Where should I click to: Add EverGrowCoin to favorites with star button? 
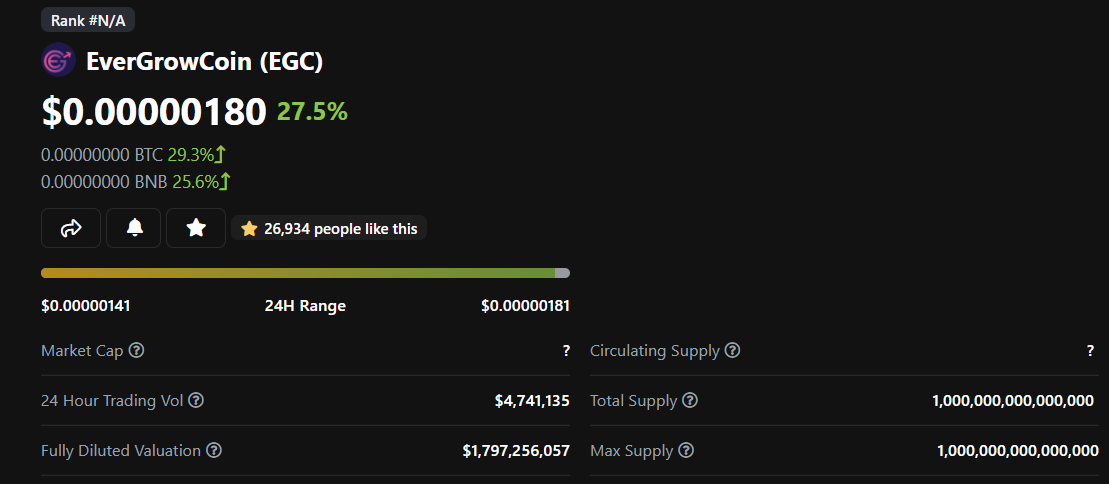pyautogui.click(x=196, y=228)
